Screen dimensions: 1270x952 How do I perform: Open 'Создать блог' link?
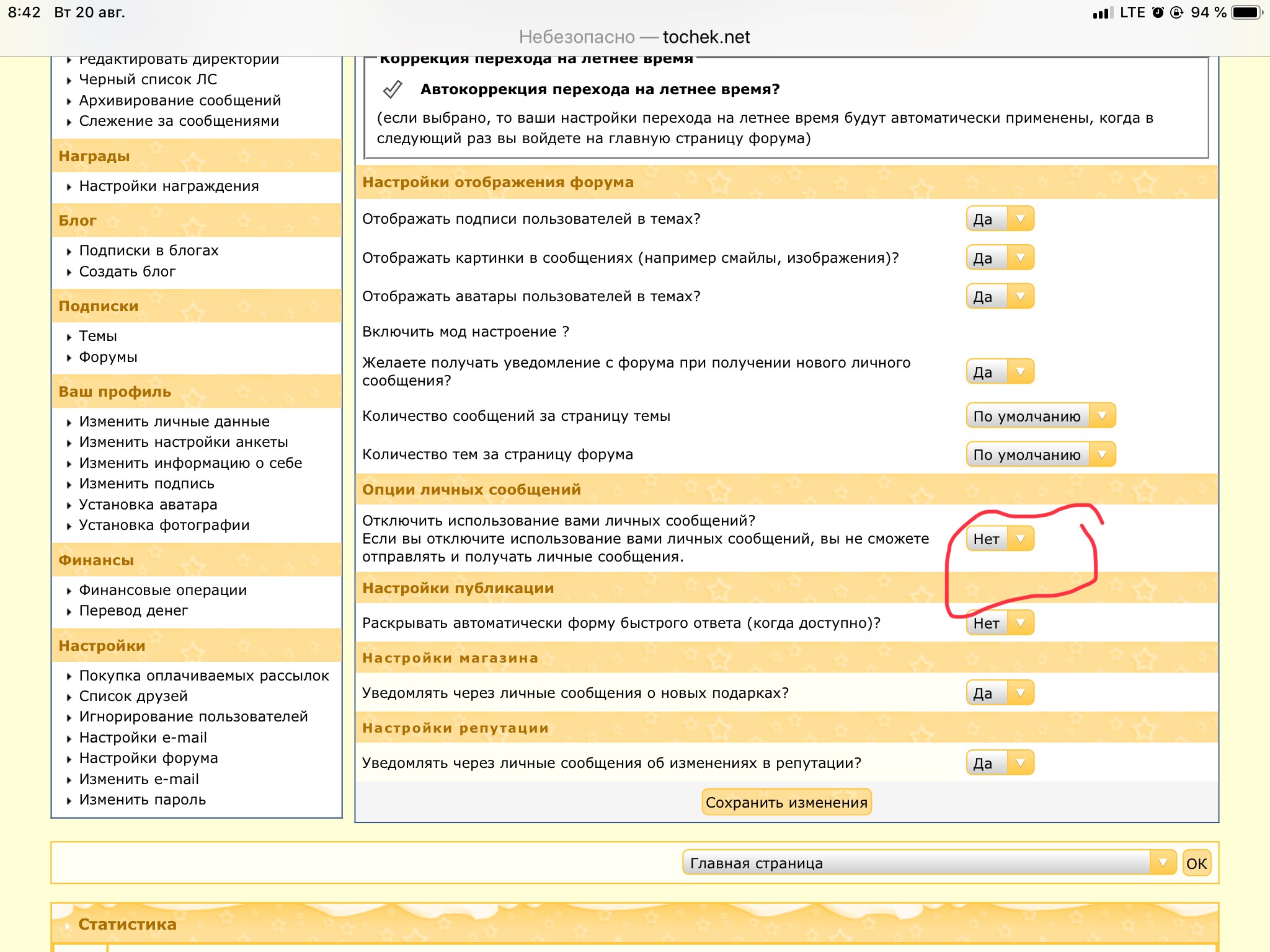[127, 271]
